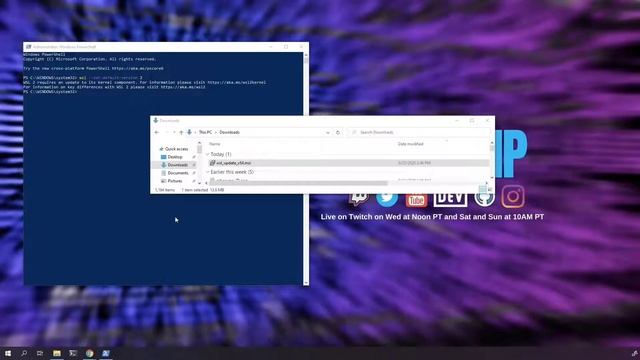Click navigation pane scroll up arrow
640x360 pixels.
coord(200,143)
